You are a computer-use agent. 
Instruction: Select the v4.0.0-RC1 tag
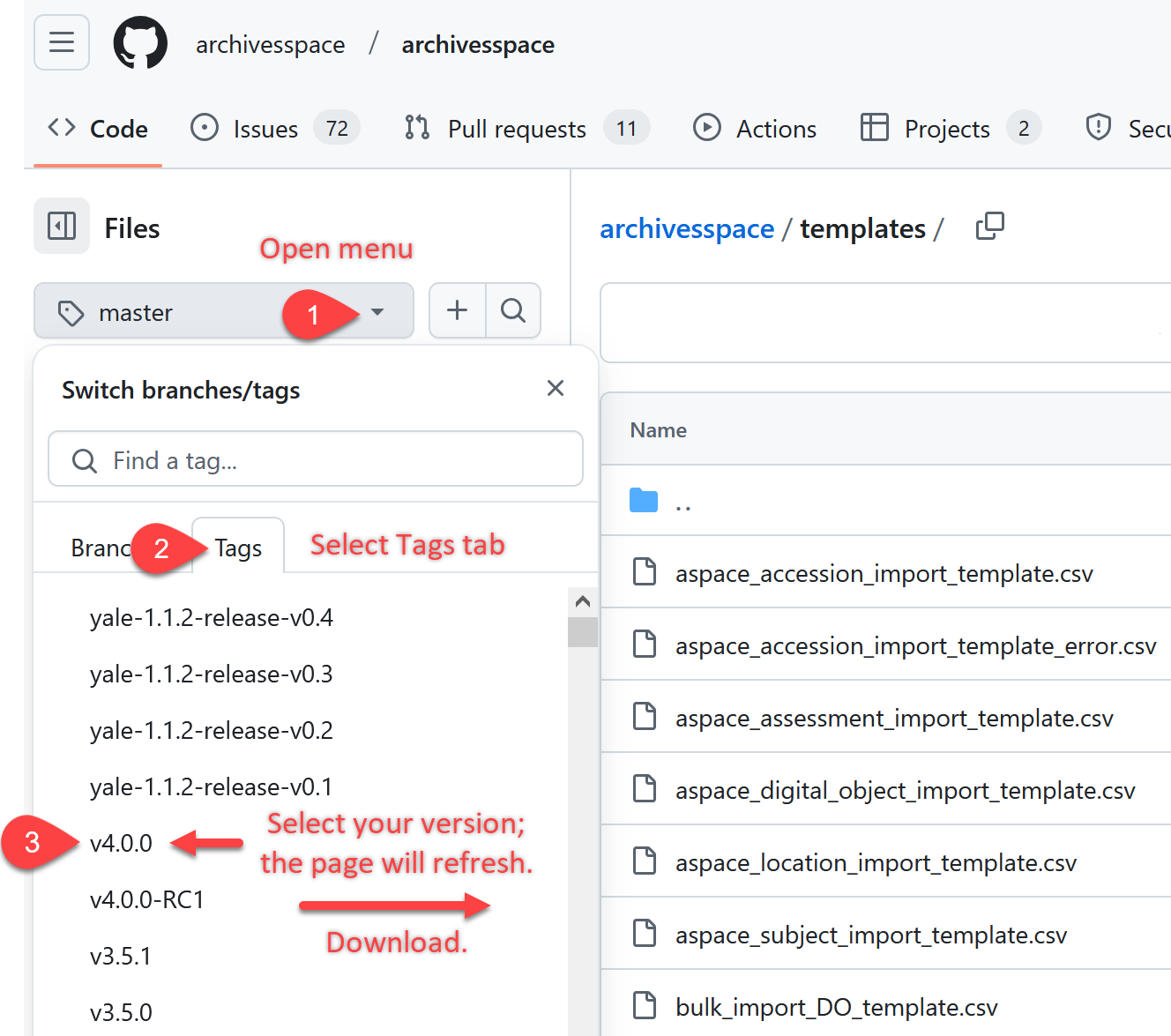click(x=146, y=899)
